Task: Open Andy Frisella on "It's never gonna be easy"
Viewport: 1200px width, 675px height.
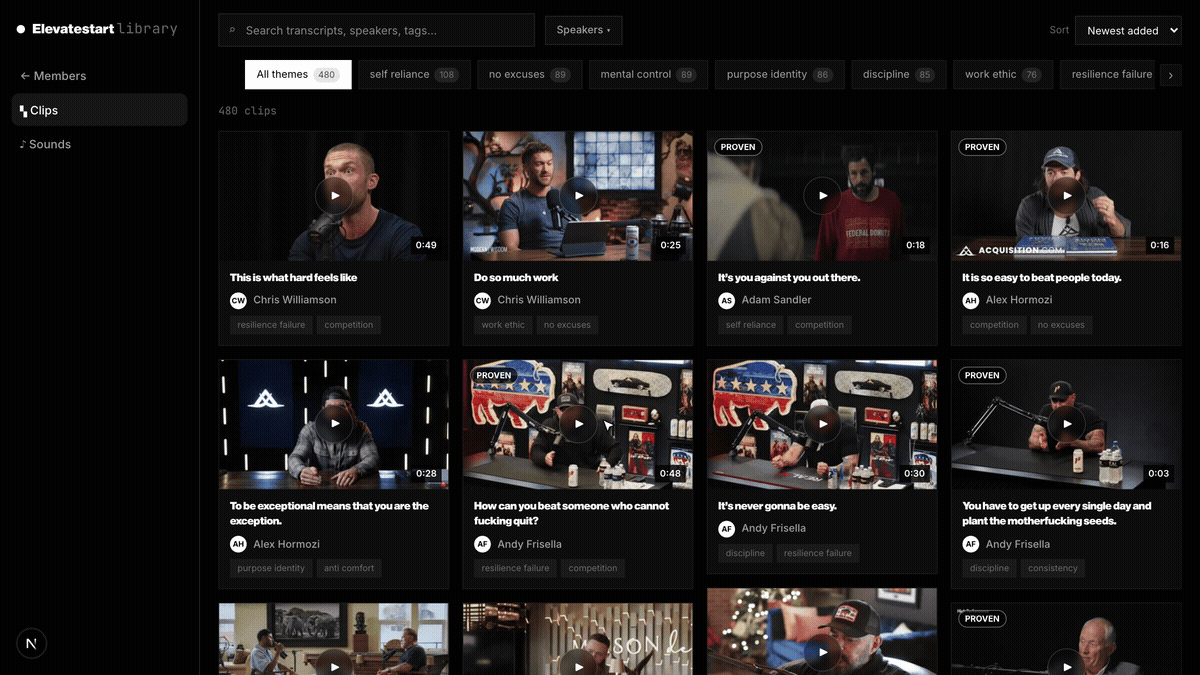Action: point(773,528)
